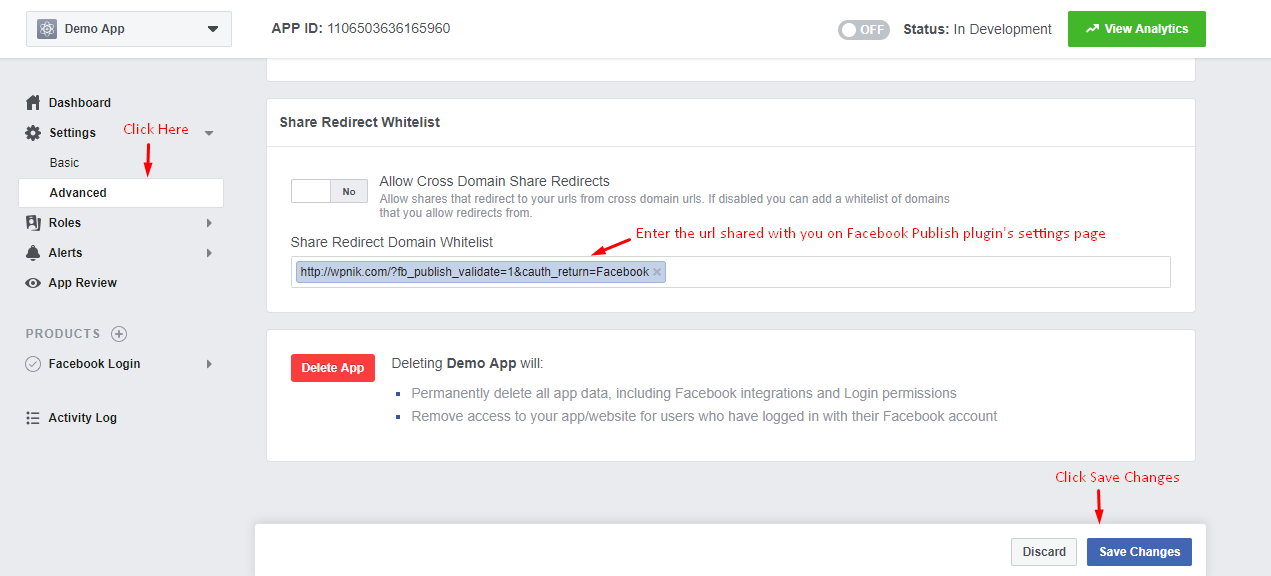Click Save Changes button

point(1139,552)
